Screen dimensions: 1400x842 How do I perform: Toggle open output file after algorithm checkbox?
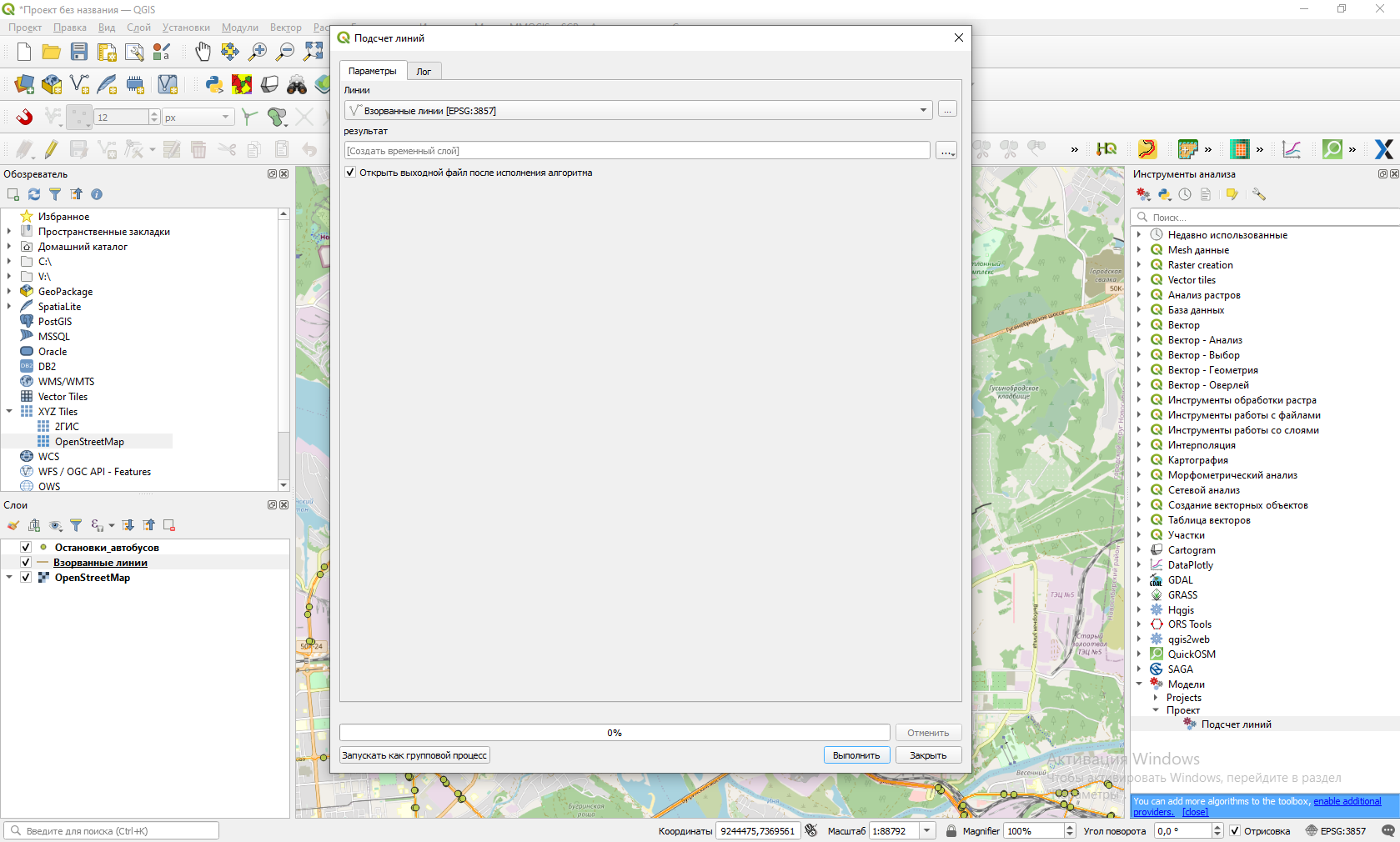(350, 173)
